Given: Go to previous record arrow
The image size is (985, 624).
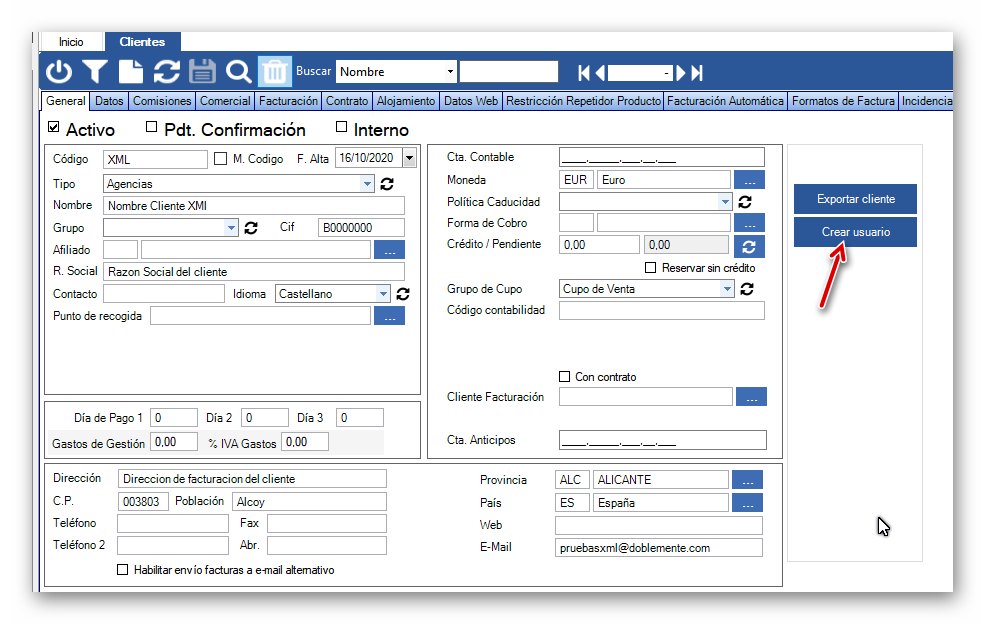Looking at the screenshot, I should [600, 73].
